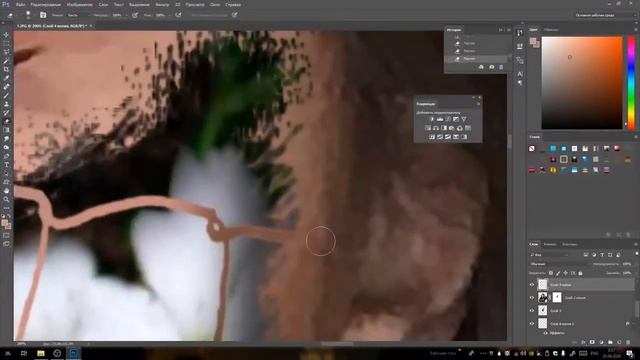Screen dimensions: 640x360
Task: Toggle Эффекты visibility eye
Action: click(x=545, y=333)
